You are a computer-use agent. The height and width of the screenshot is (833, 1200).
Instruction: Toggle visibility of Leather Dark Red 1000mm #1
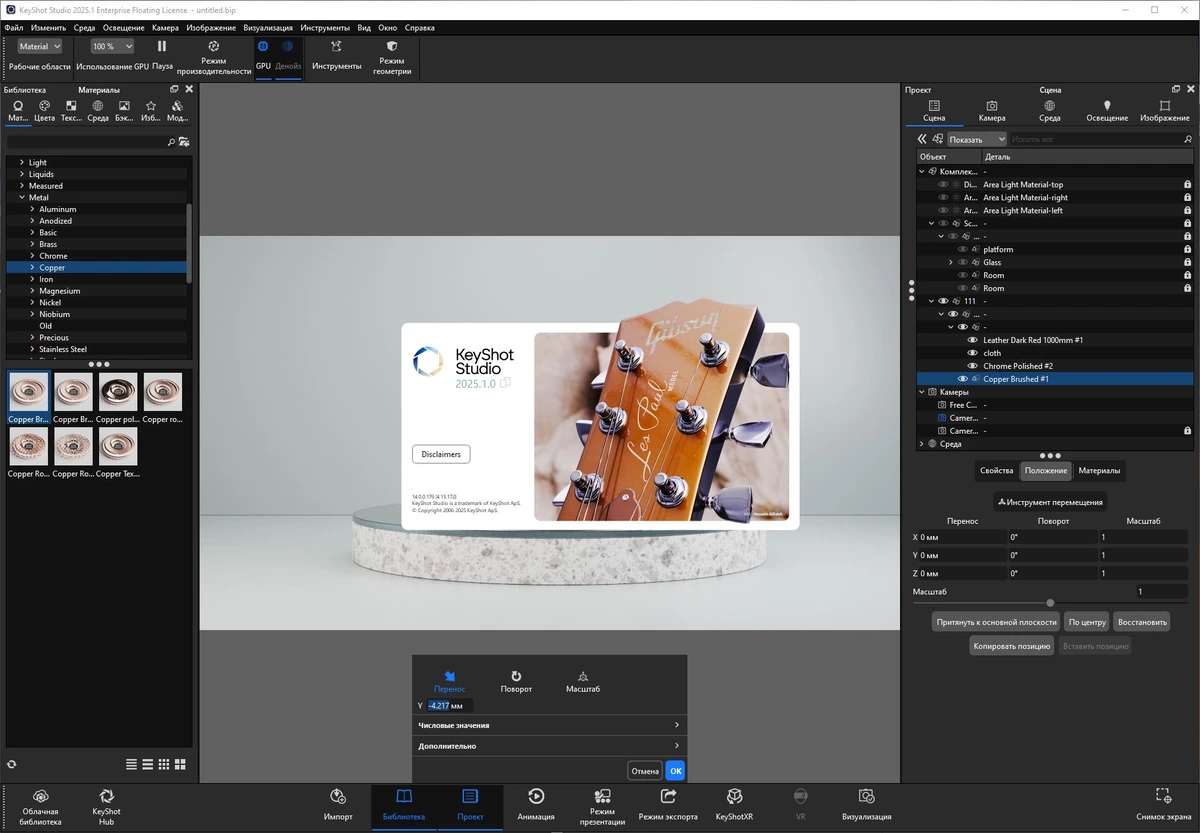pos(972,340)
